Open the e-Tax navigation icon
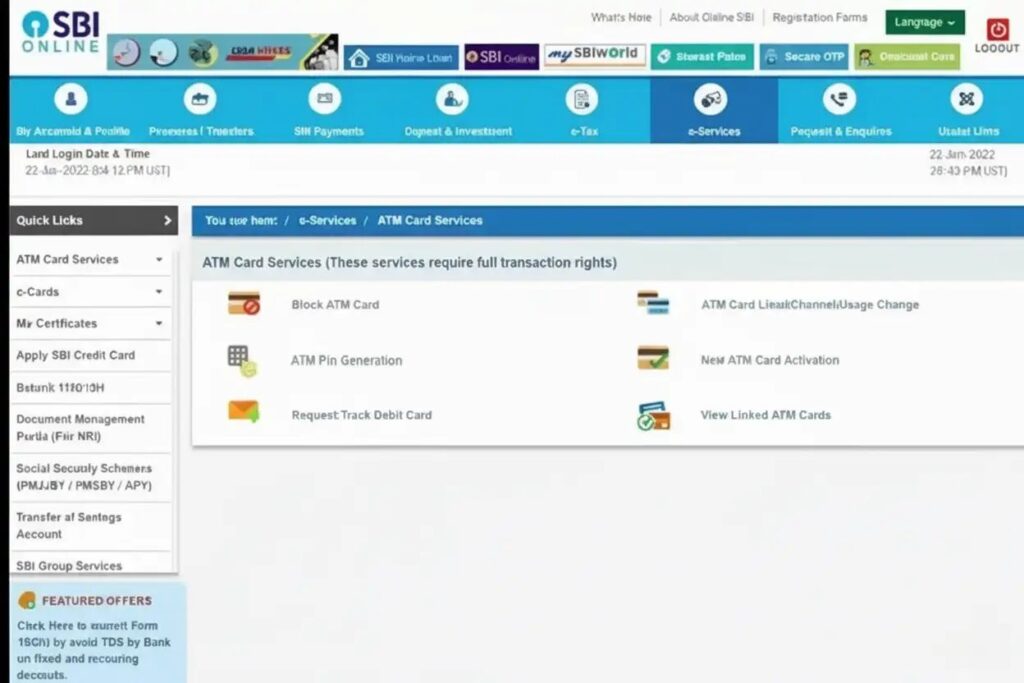Screen dimensions: 1024x683 (582, 100)
